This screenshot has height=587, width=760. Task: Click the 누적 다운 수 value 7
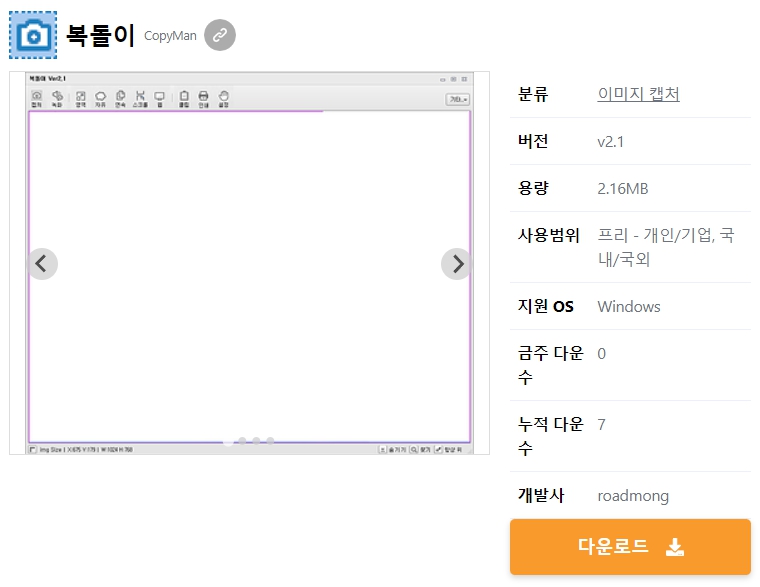tap(602, 425)
